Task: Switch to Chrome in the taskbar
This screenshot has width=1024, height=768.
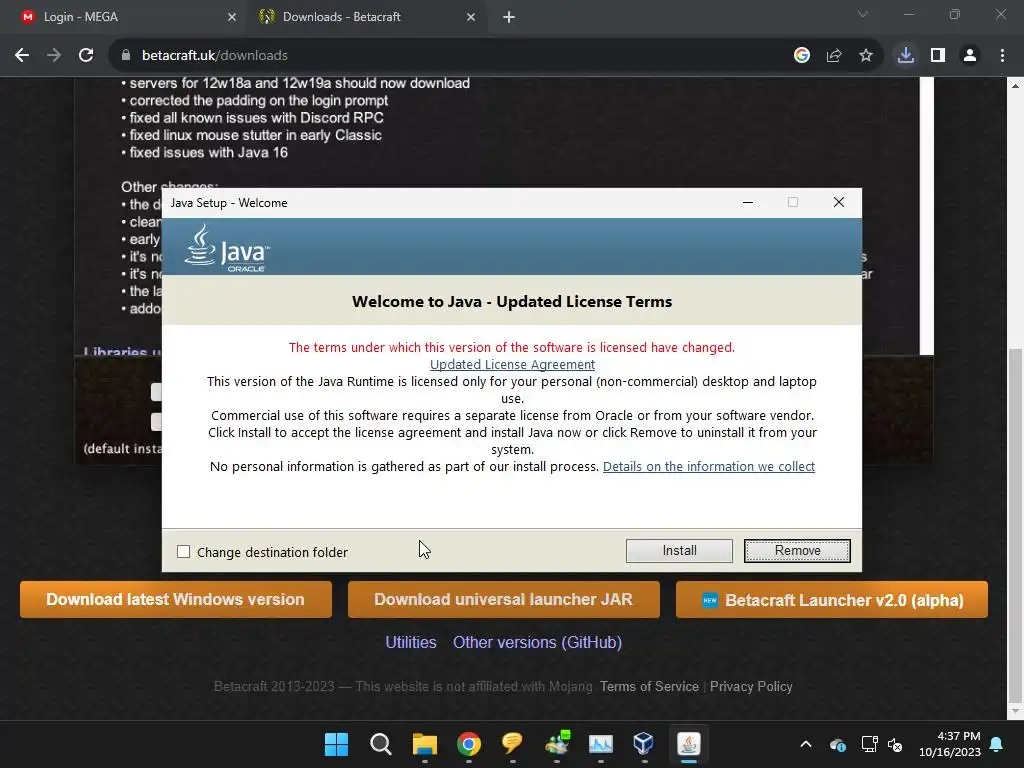Action: tap(468, 744)
